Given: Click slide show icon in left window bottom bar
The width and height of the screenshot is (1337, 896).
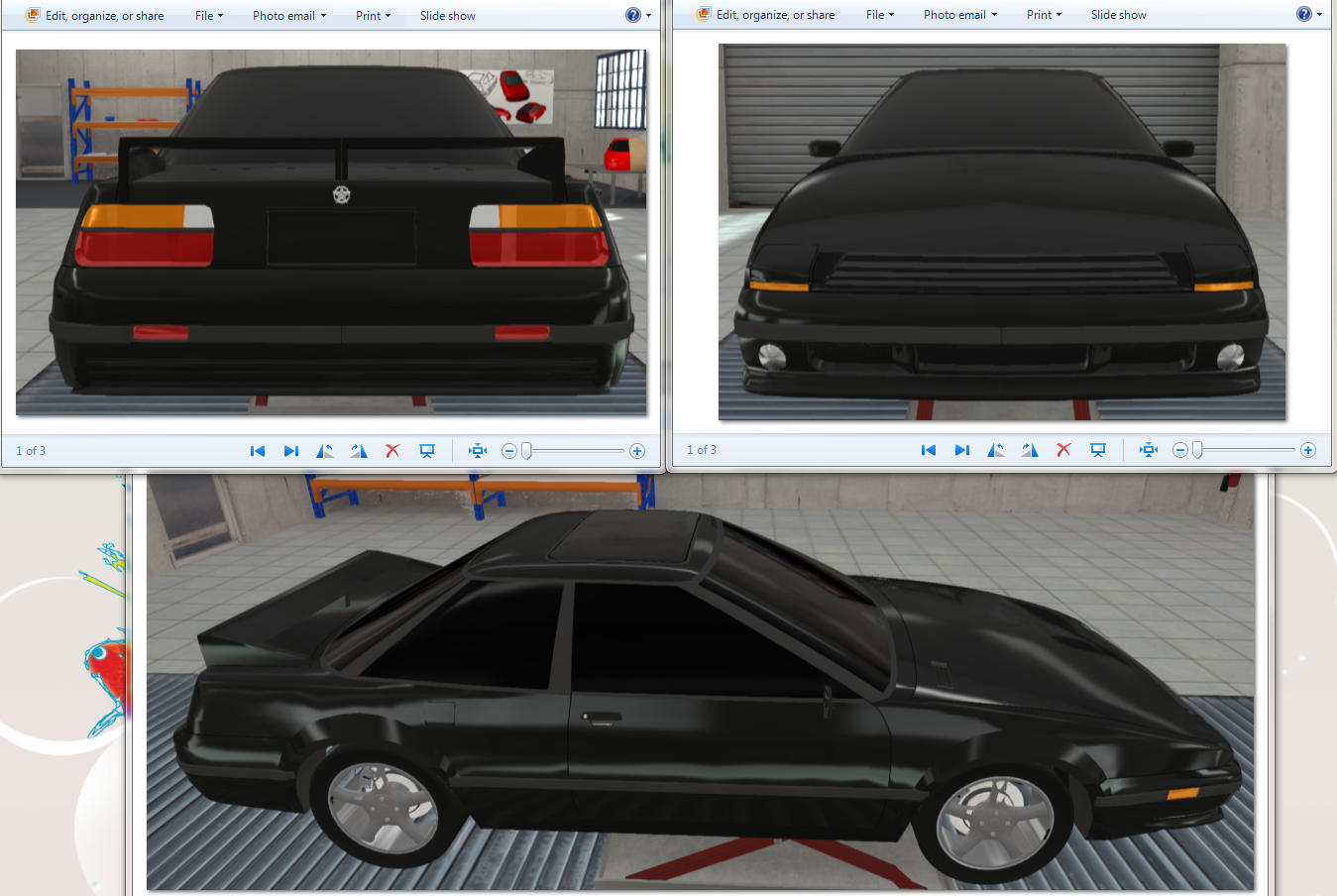Looking at the screenshot, I should click(x=427, y=451).
